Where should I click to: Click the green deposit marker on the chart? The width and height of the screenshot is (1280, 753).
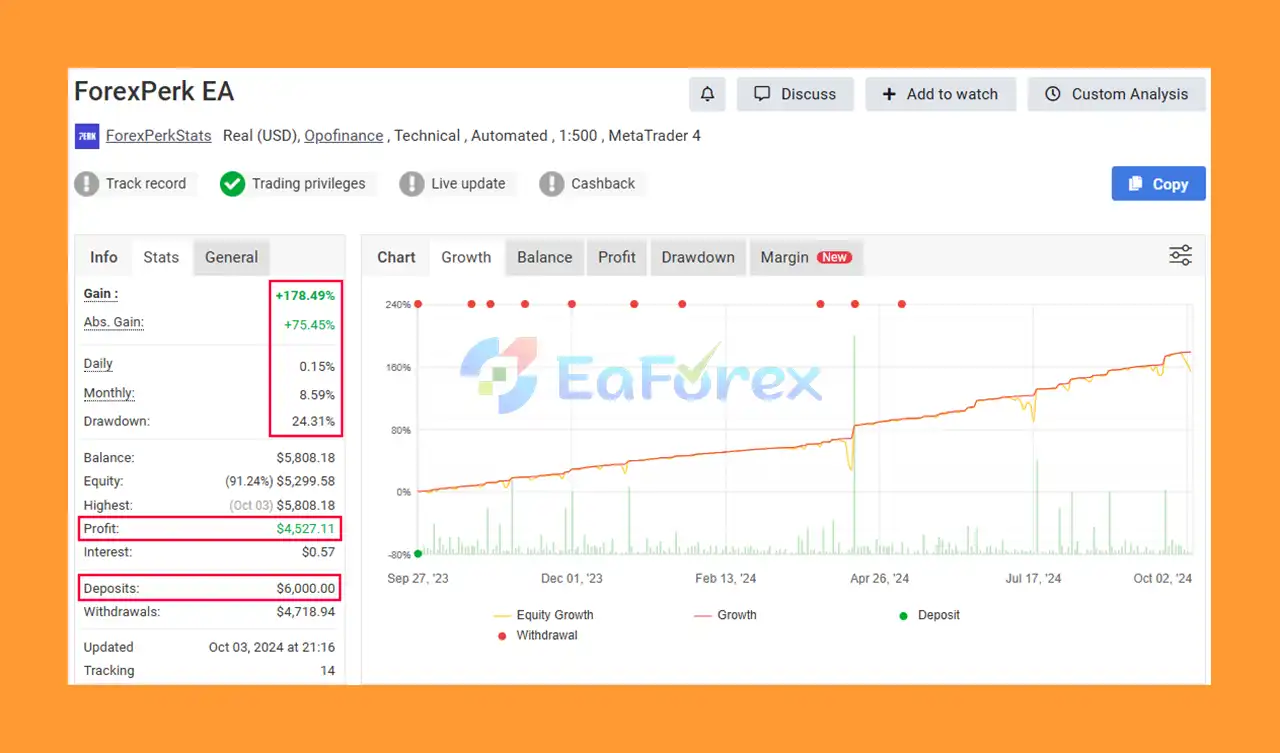click(x=418, y=552)
